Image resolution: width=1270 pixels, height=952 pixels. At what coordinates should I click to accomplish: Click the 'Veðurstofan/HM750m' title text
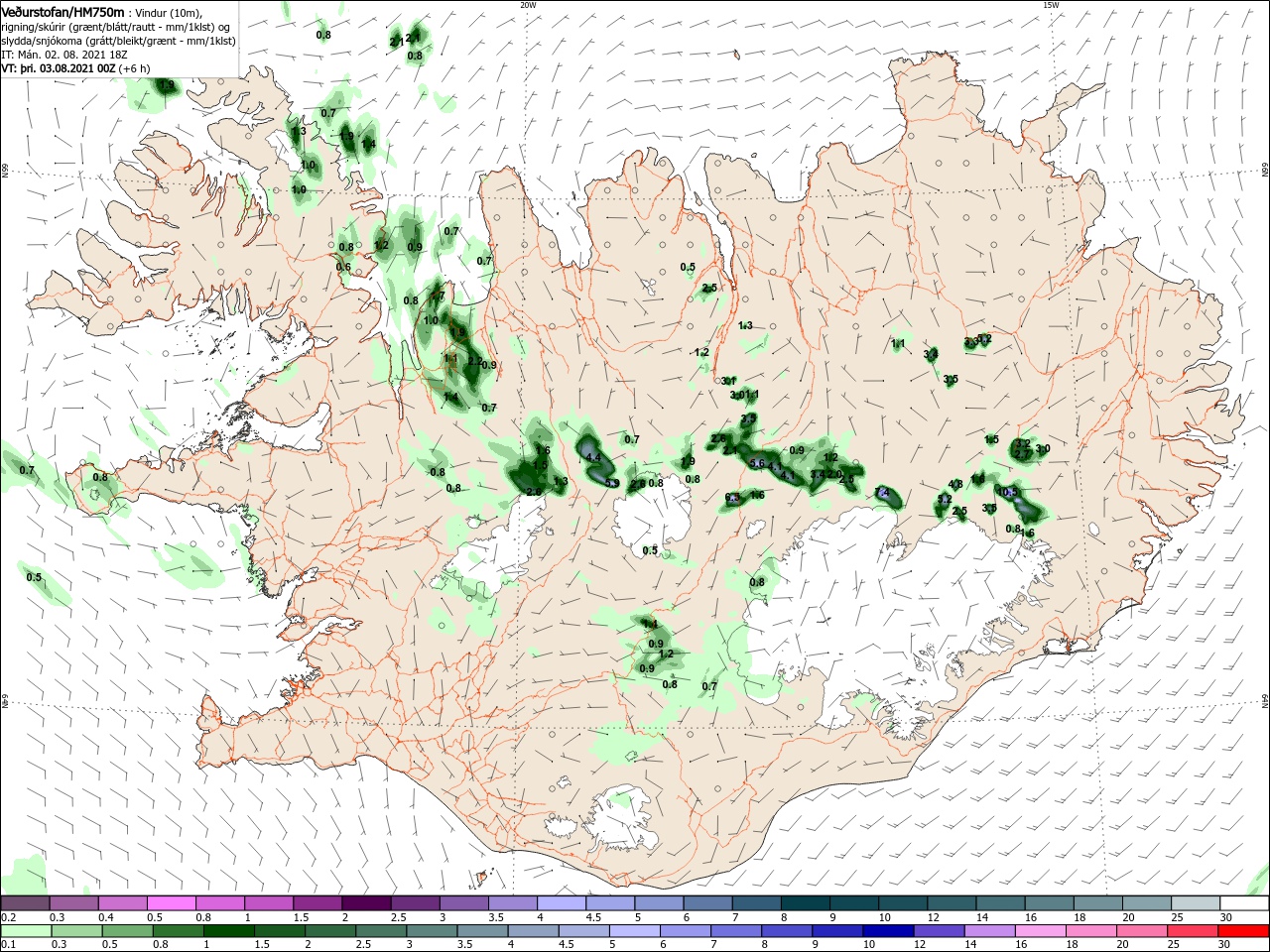pyautogui.click(x=63, y=12)
